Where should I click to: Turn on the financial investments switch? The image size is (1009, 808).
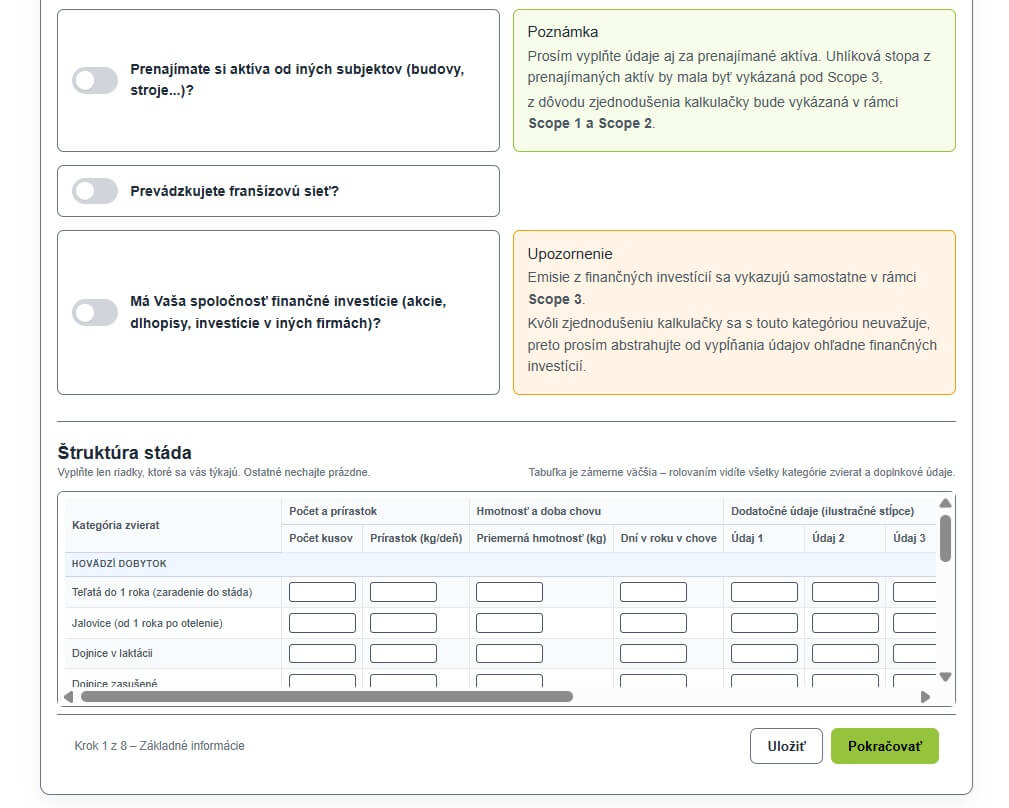[95, 313]
